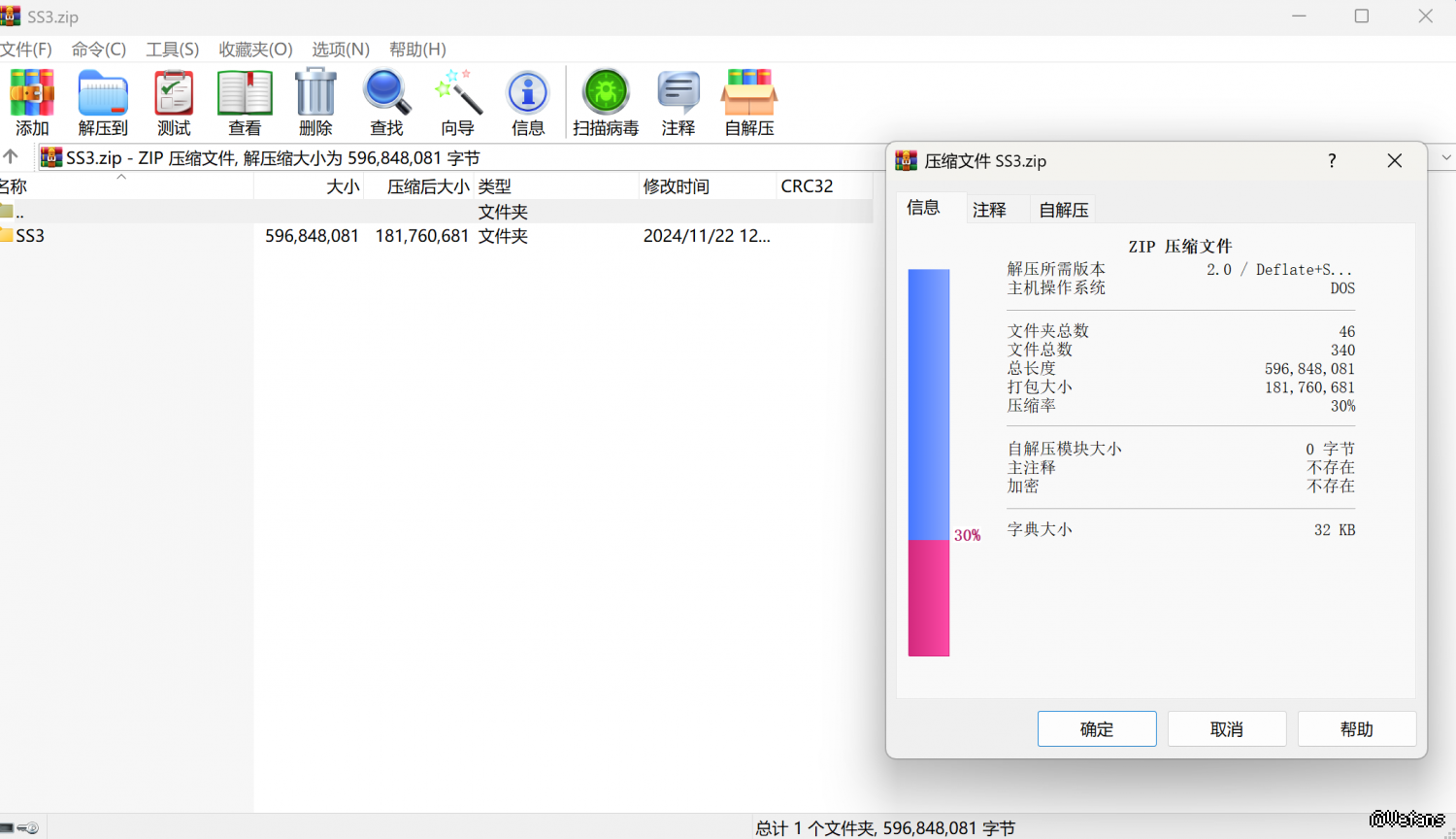Open the 自解压 (SFX) toolbar icon
The image size is (1456, 839).
click(749, 102)
